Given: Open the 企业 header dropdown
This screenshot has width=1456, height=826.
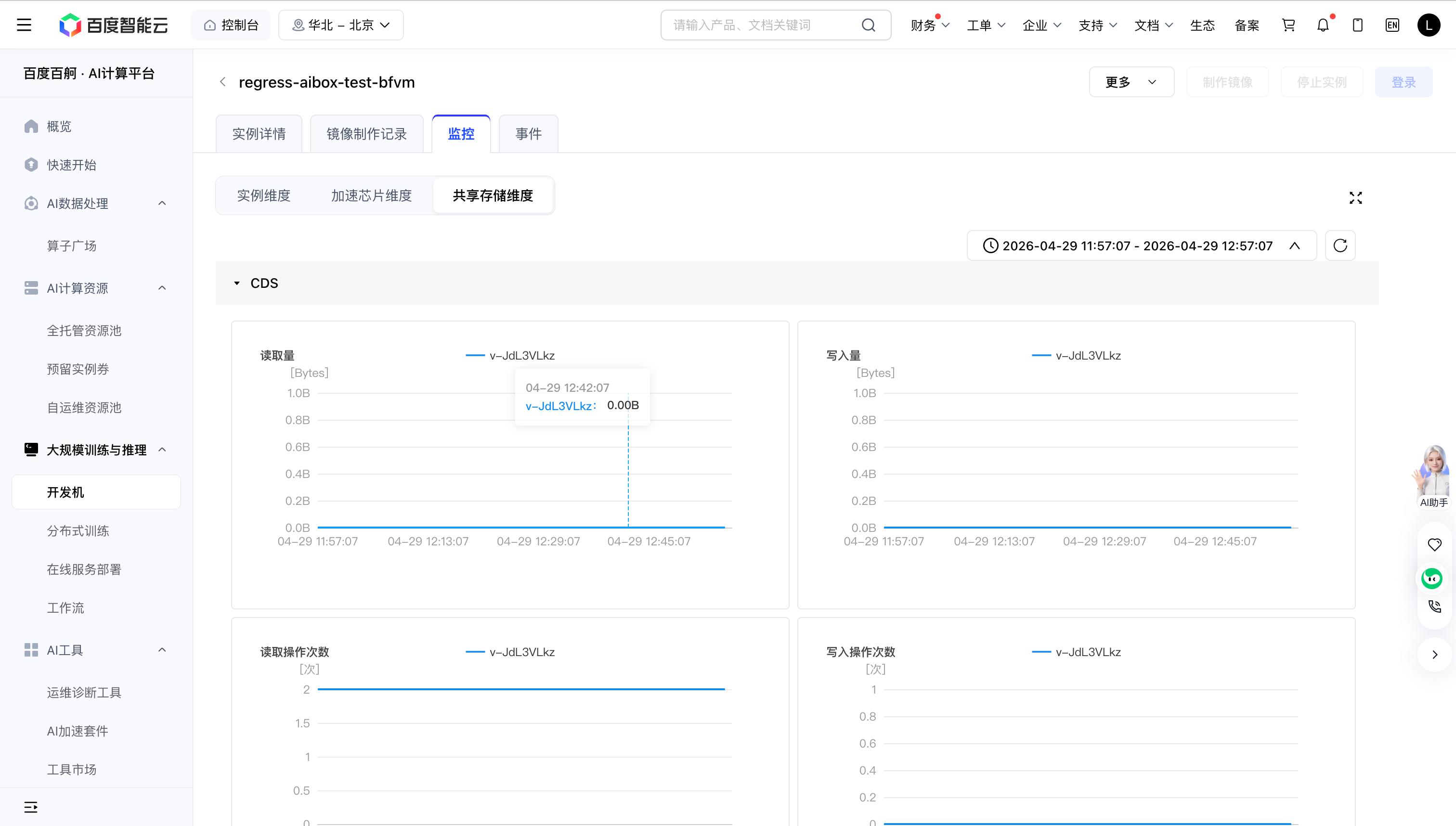Looking at the screenshot, I should click(x=1041, y=25).
